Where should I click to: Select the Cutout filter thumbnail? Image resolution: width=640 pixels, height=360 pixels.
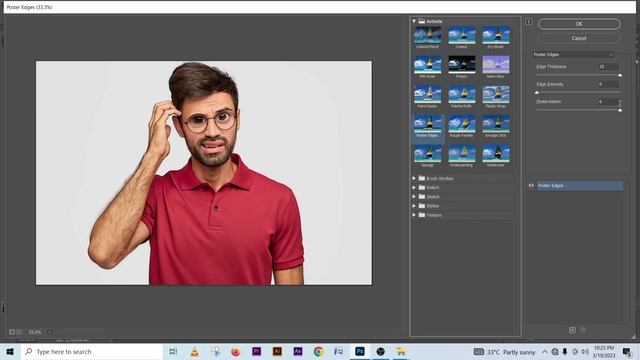pos(462,35)
